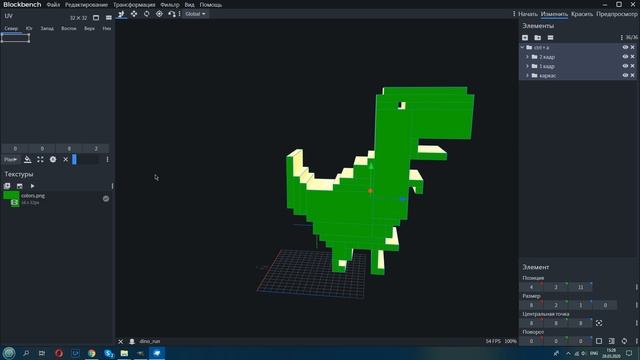
Task: Click the first Поворот X value field
Action: coord(531,341)
